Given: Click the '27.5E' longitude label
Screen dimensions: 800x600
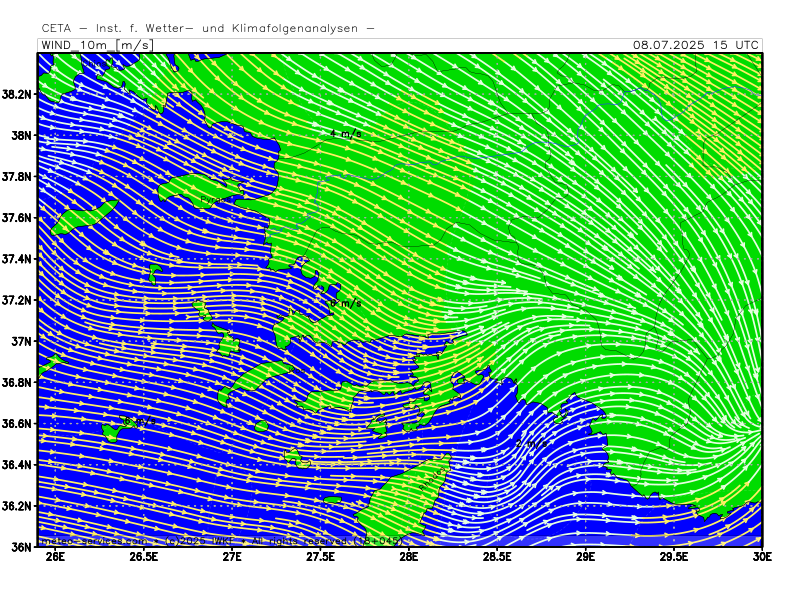Looking at the screenshot, I should pos(320,557).
